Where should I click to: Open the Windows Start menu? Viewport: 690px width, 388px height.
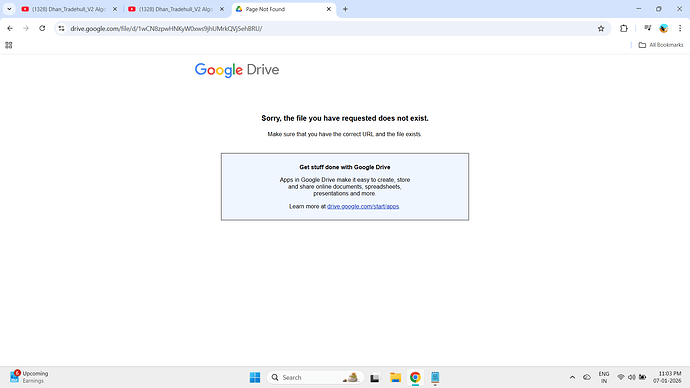(255, 377)
